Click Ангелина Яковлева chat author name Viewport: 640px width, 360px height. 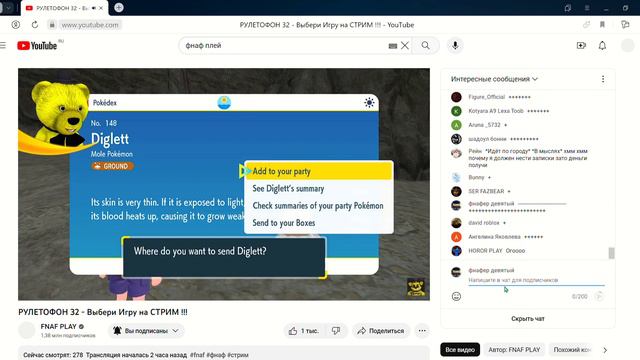(x=494, y=237)
